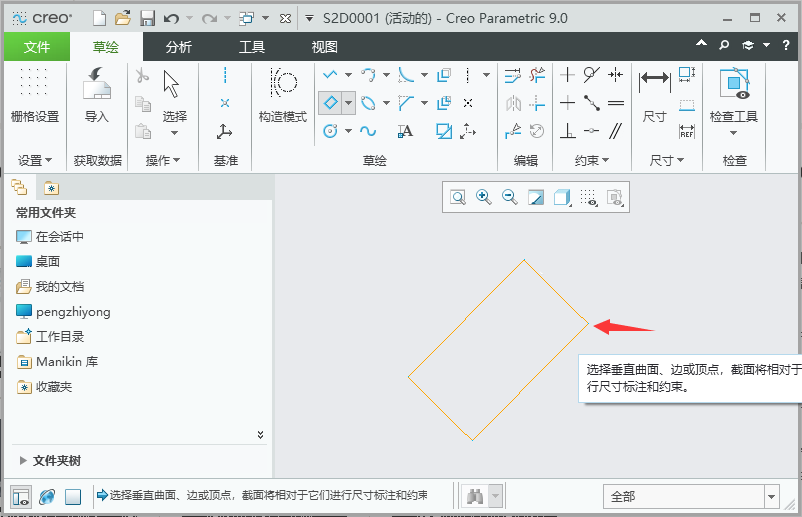Click Save in the quick access toolbar

147,19
